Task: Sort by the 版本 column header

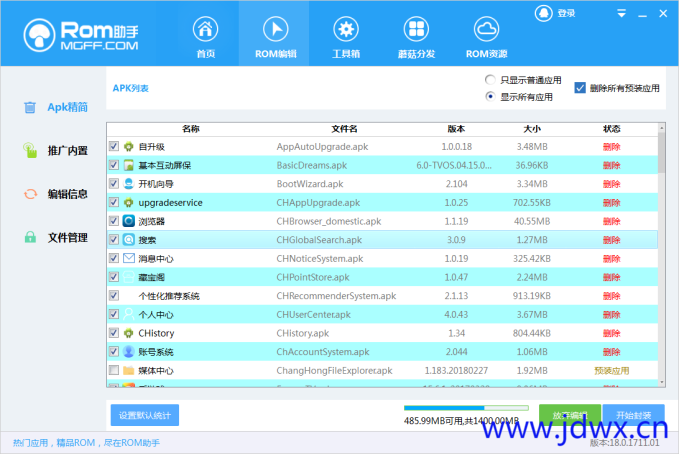Action: [x=456, y=129]
